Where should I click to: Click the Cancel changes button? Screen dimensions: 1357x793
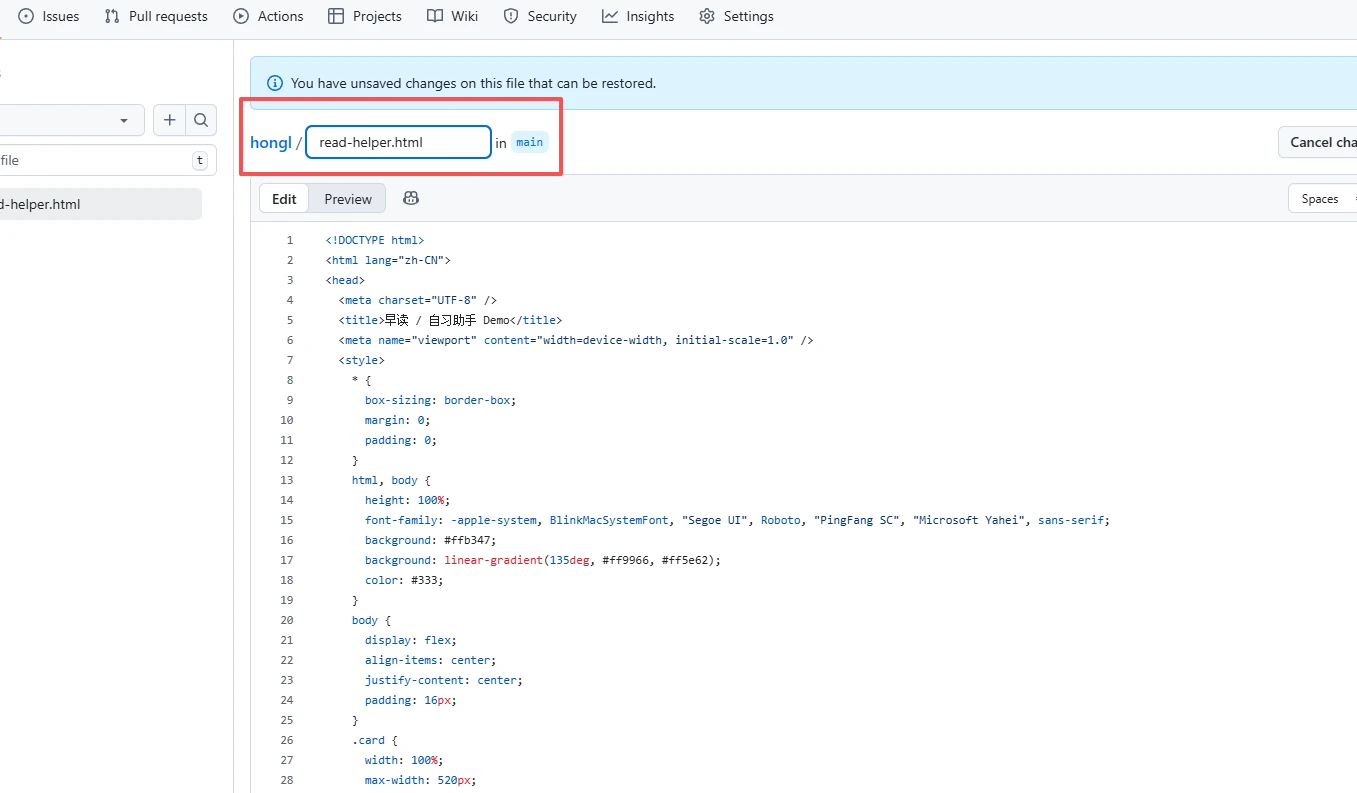(x=1320, y=142)
